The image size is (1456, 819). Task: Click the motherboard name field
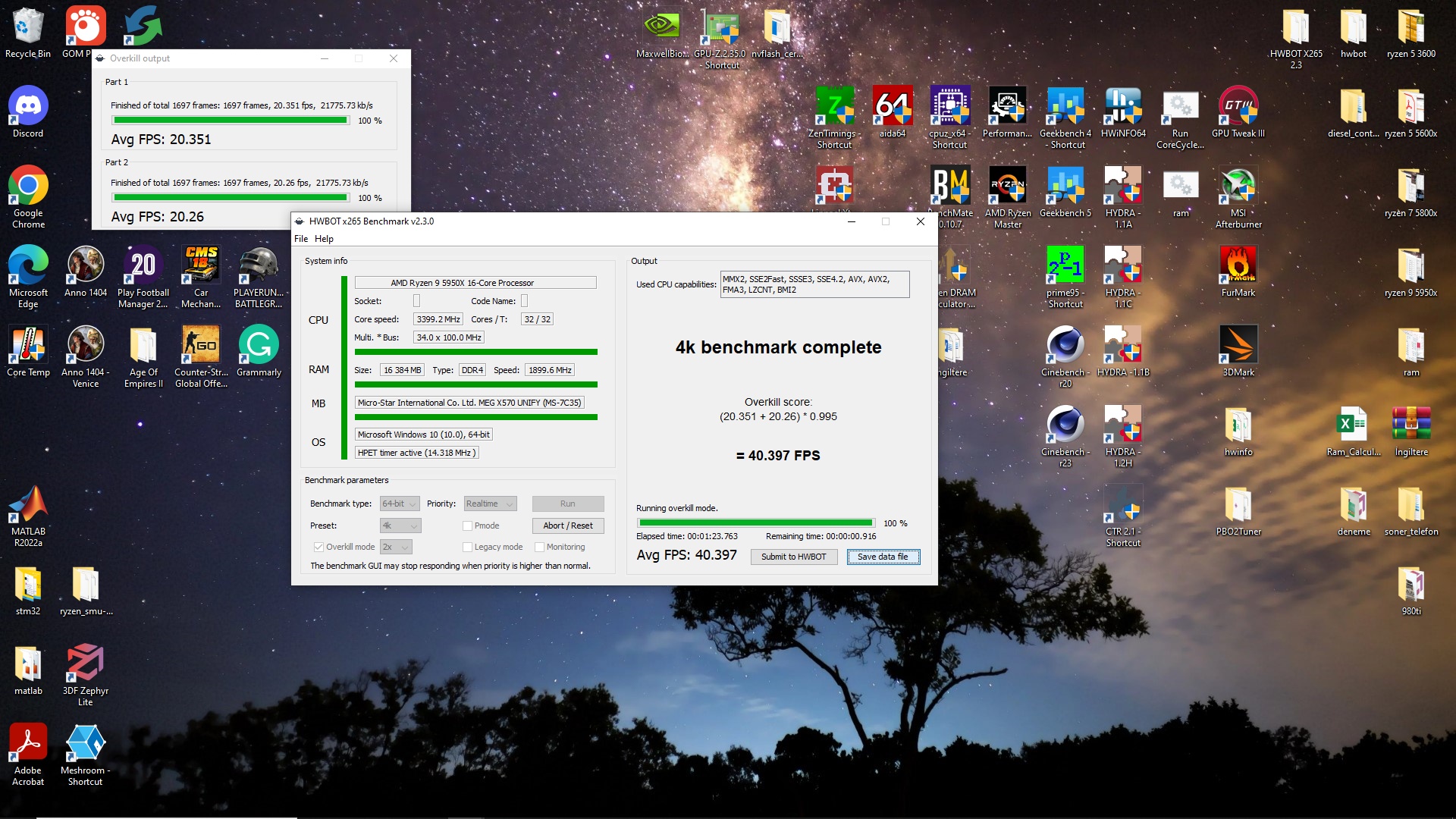tap(469, 403)
